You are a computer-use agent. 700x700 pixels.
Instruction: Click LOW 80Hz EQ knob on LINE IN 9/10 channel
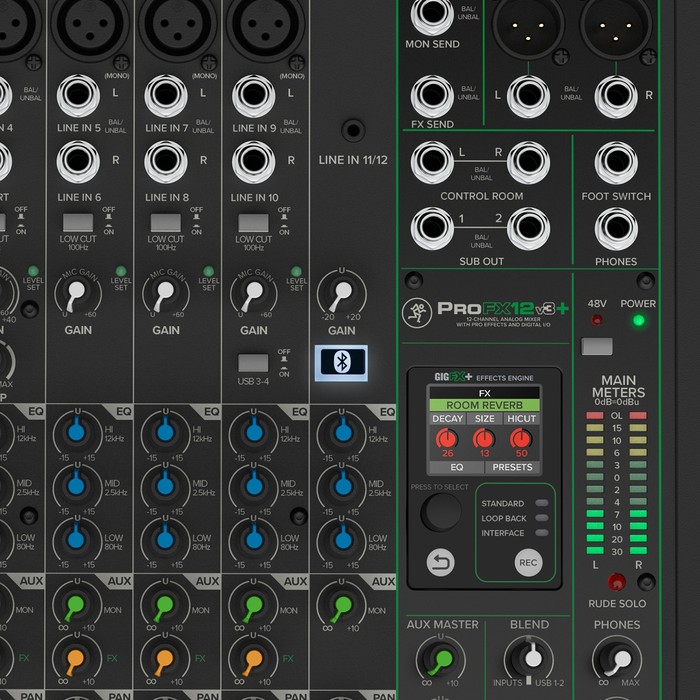tap(254, 539)
